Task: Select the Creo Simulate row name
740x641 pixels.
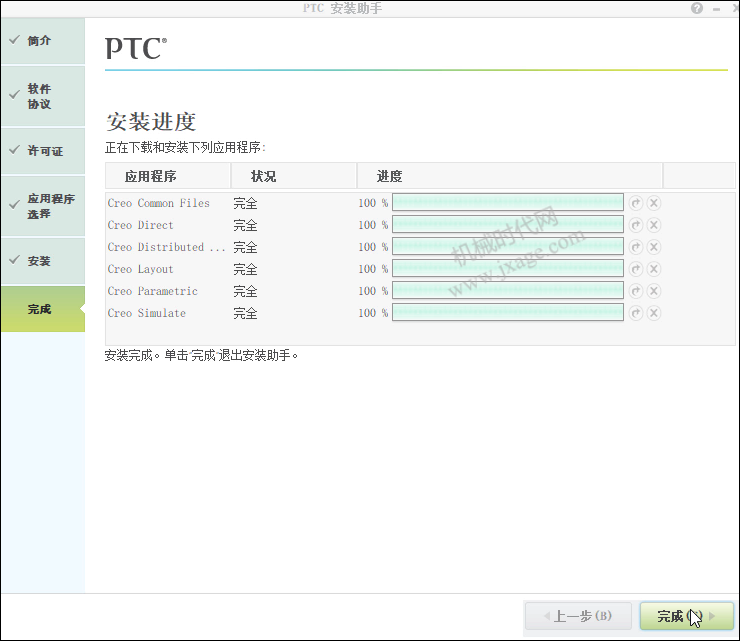Action: coord(147,313)
